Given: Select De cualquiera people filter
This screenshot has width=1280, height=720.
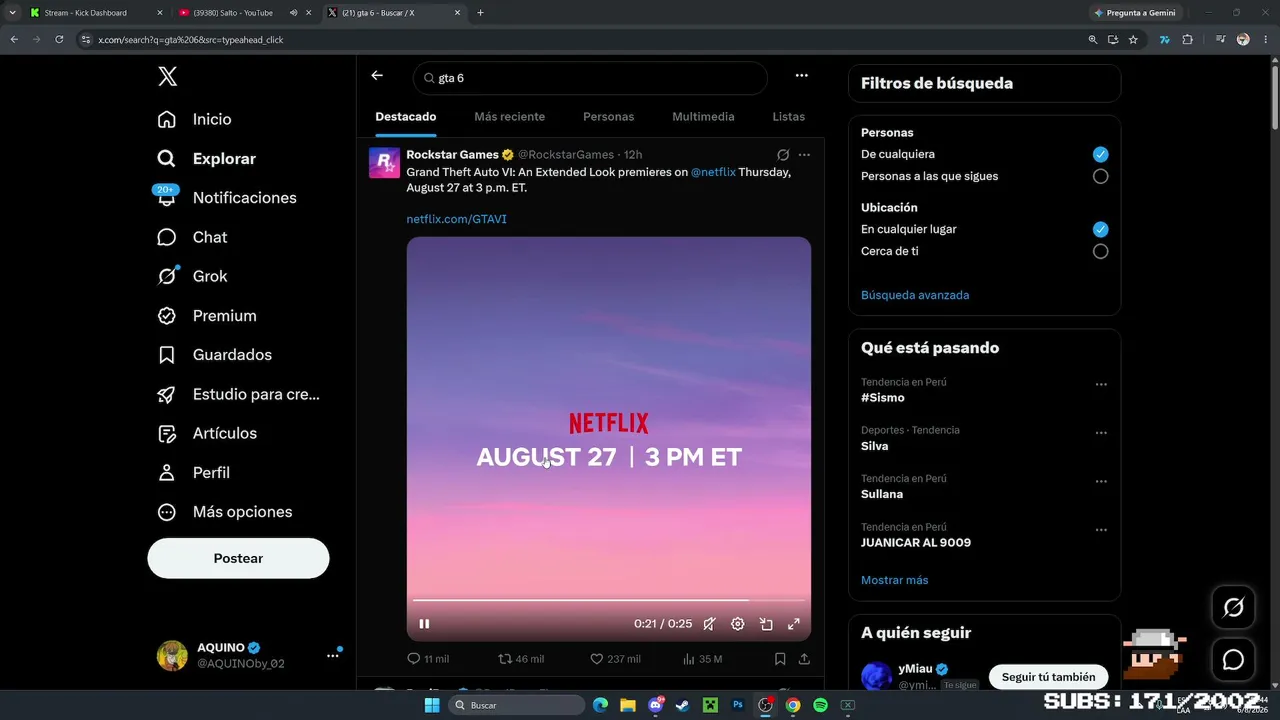Looking at the screenshot, I should point(1100,154).
